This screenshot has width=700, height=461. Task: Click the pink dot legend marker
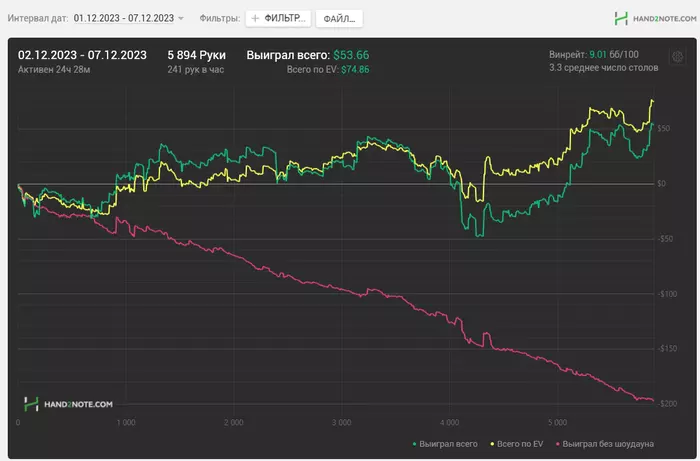coord(558,444)
